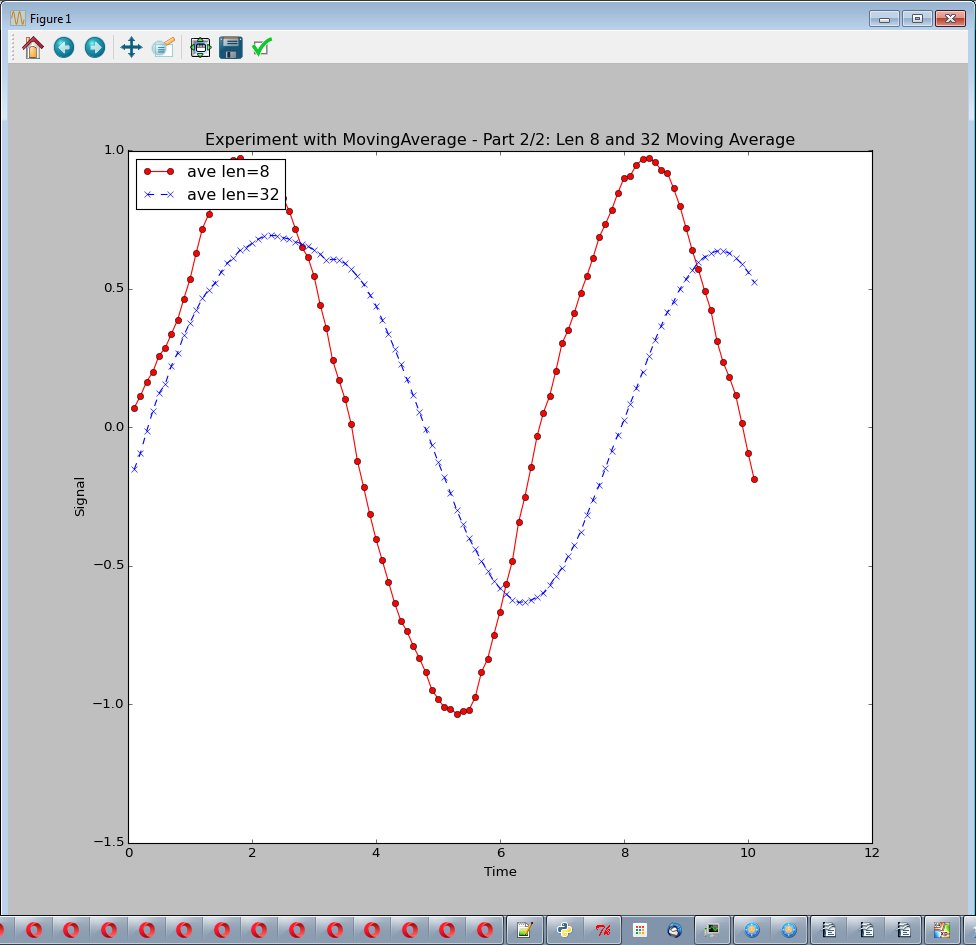Reset the plot to original view with Home
This screenshot has width=976, height=945.
pyautogui.click(x=32, y=47)
